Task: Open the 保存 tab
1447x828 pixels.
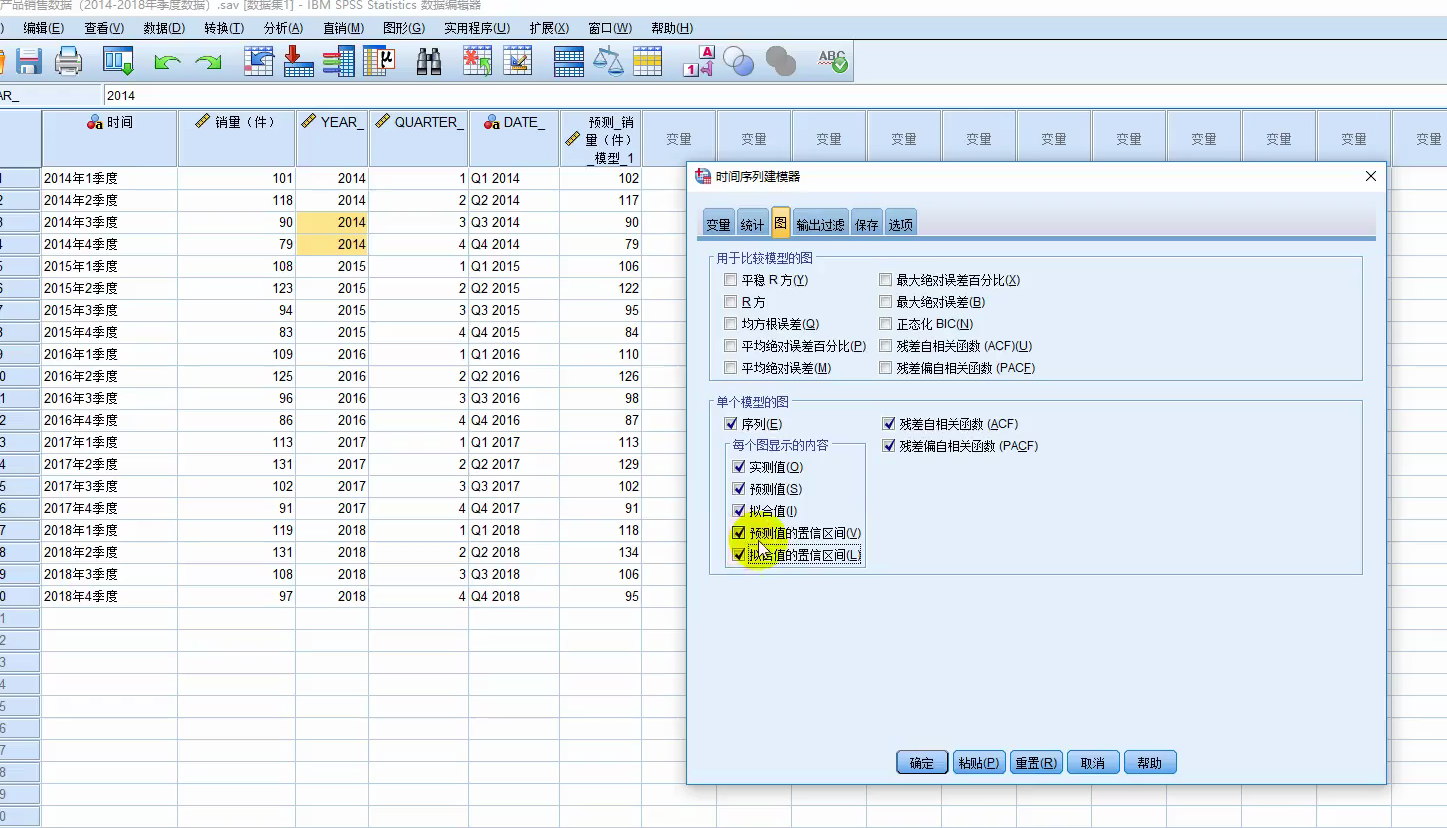Action: (x=867, y=225)
